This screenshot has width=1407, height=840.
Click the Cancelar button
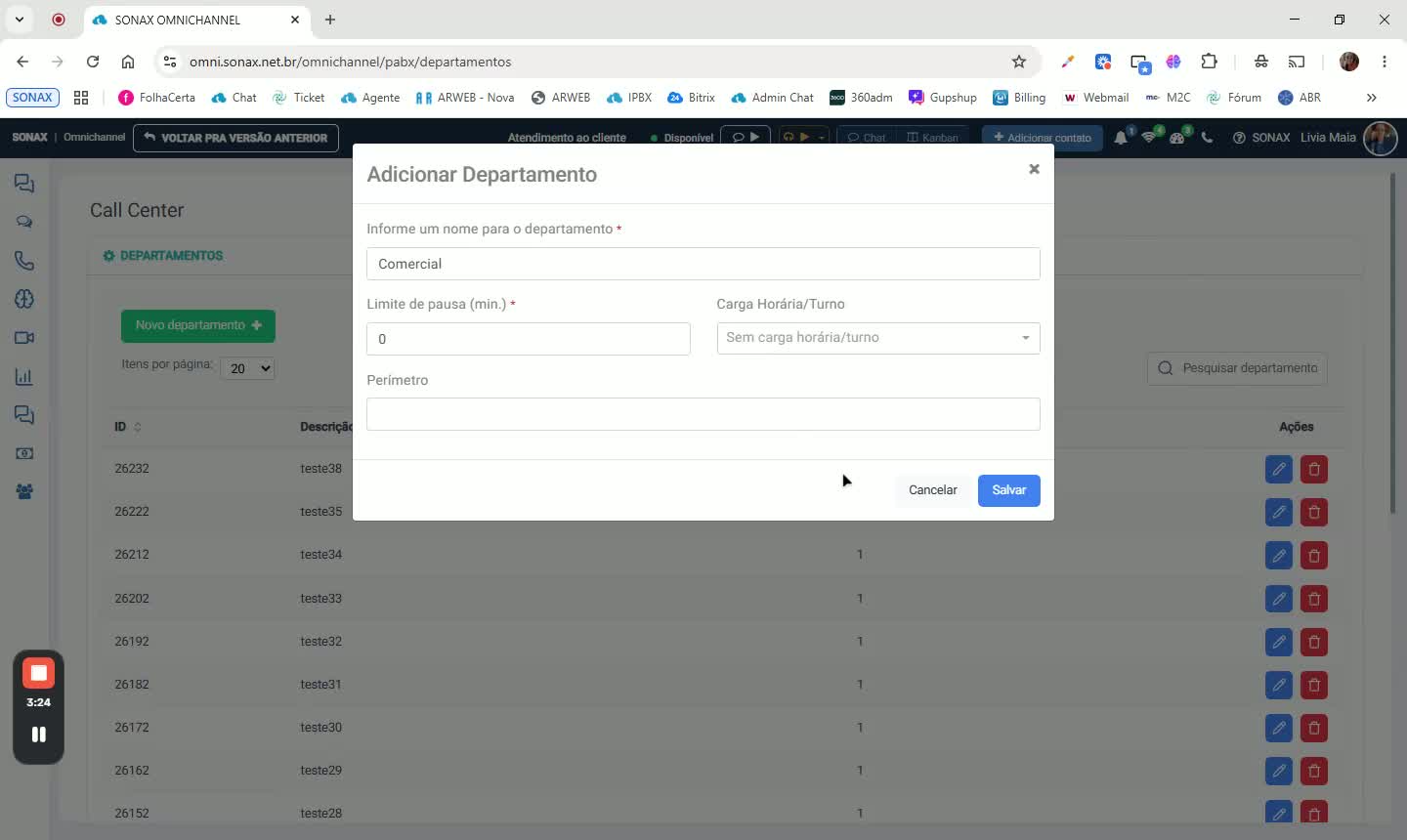tap(932, 490)
